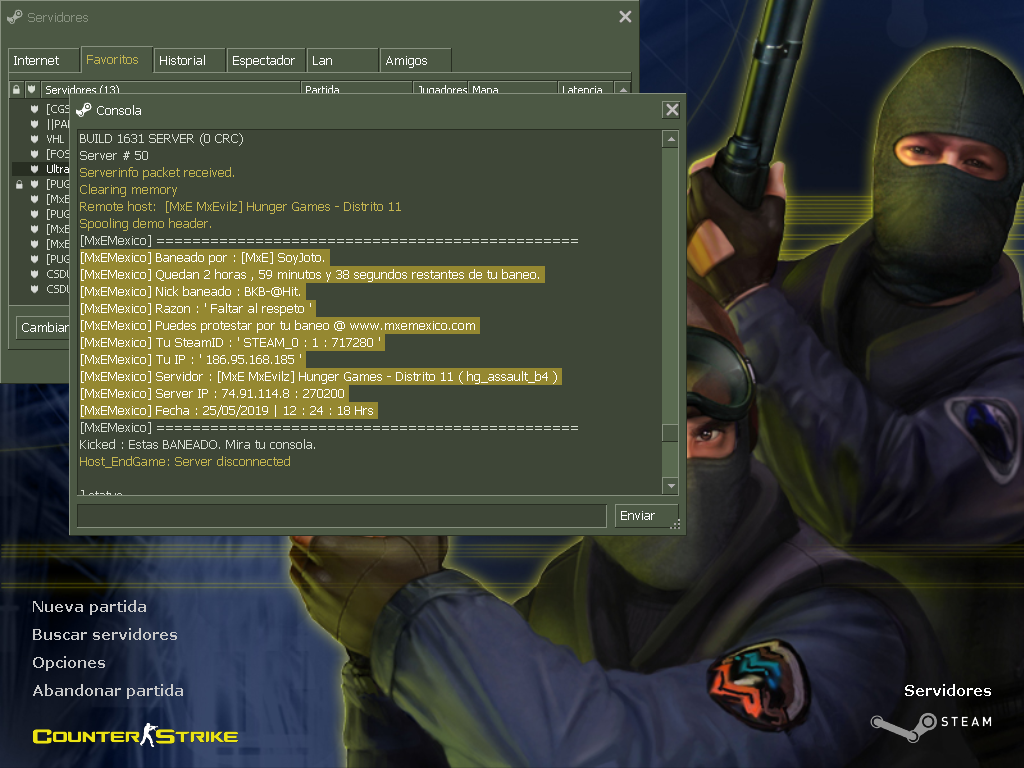Select the [FOS server row name
This screenshot has width=1024, height=768.
[57, 154]
